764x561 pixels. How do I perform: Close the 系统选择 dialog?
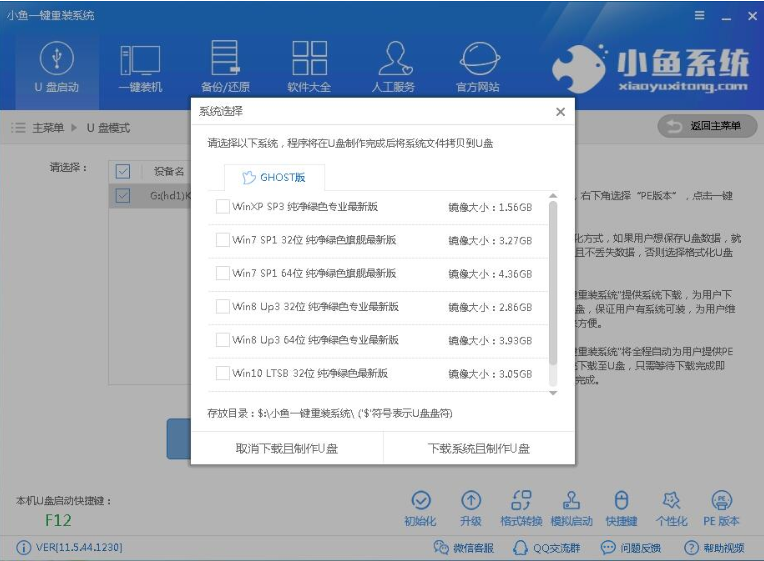click(560, 112)
